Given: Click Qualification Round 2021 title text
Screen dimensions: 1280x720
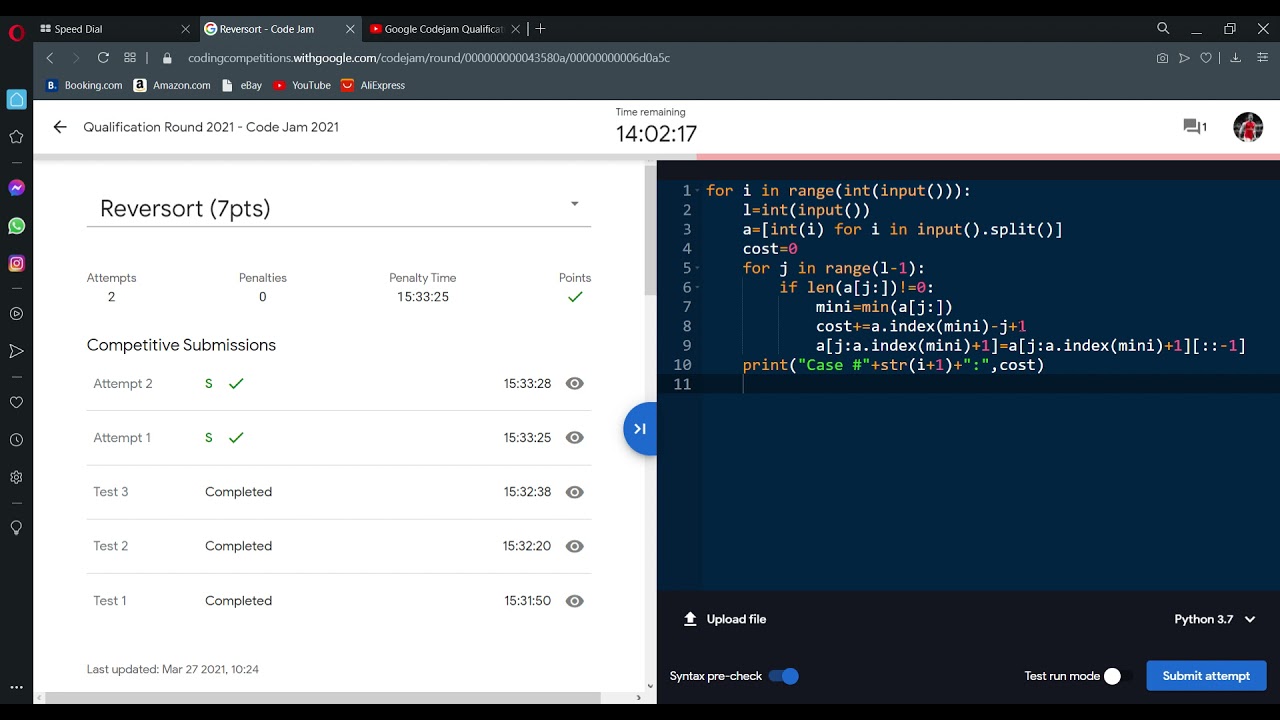Looking at the screenshot, I should pyautogui.click(x=211, y=127).
